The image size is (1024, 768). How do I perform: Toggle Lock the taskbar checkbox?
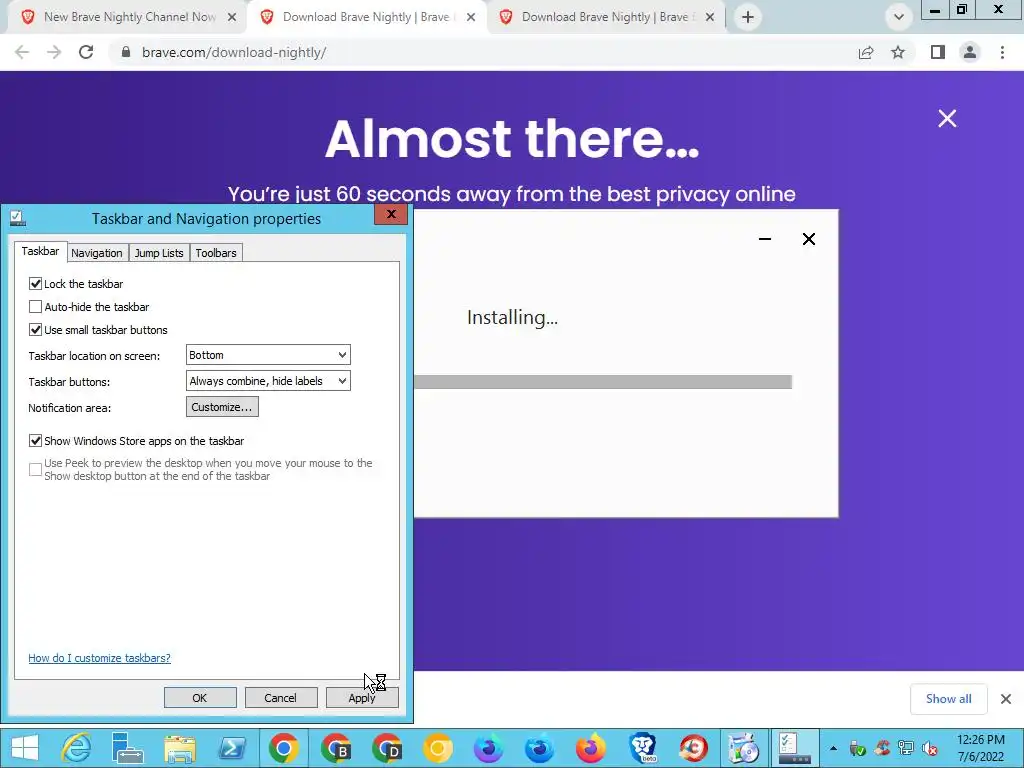[35, 283]
